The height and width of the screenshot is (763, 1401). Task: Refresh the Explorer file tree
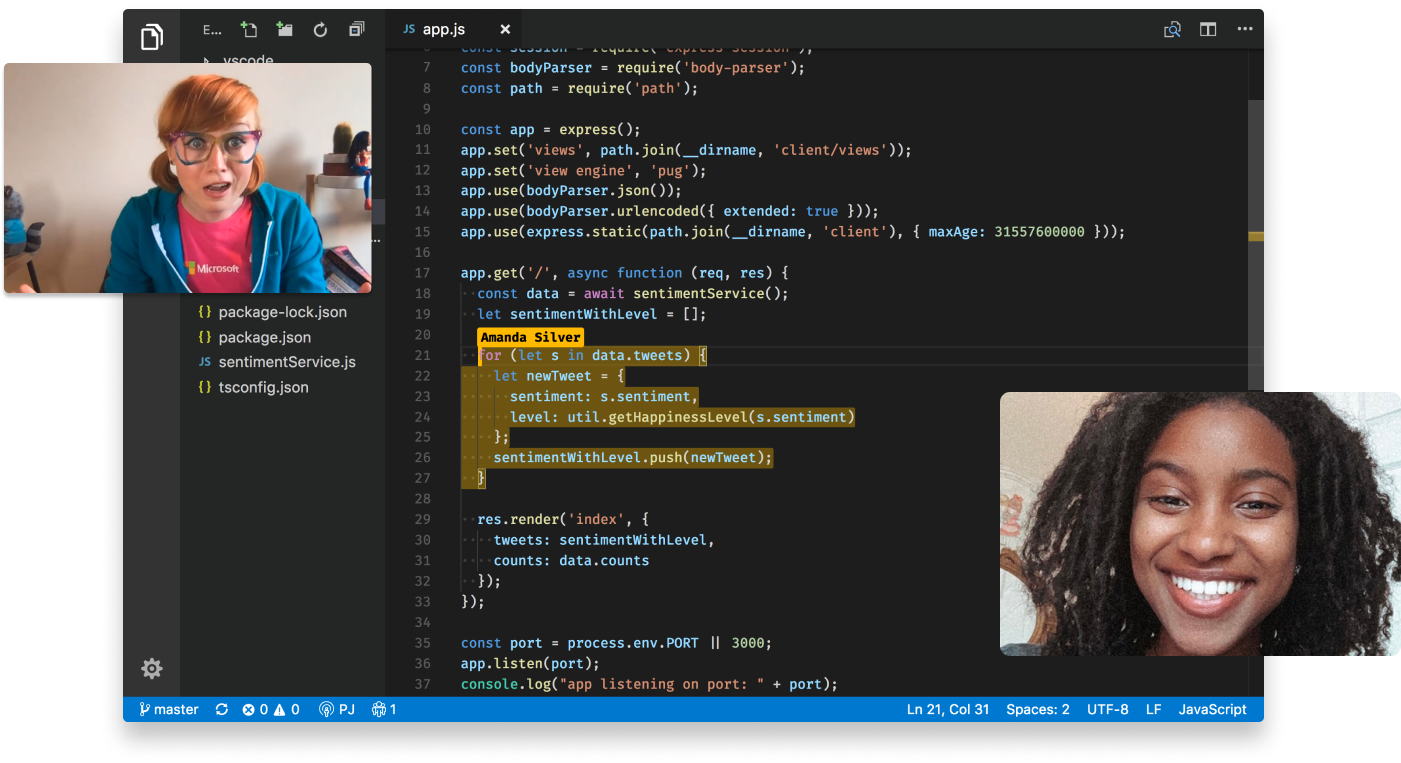pos(320,30)
